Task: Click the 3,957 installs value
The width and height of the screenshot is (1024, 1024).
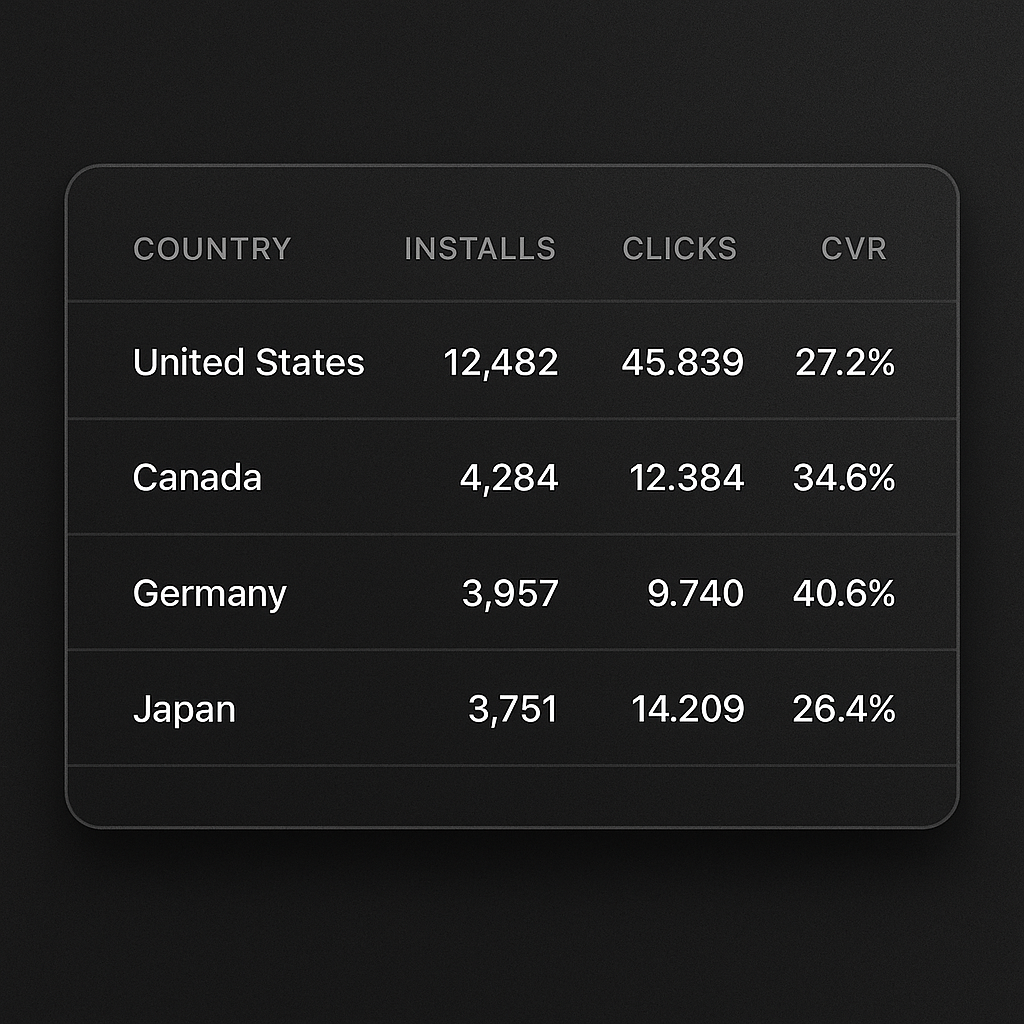Action: click(x=510, y=594)
